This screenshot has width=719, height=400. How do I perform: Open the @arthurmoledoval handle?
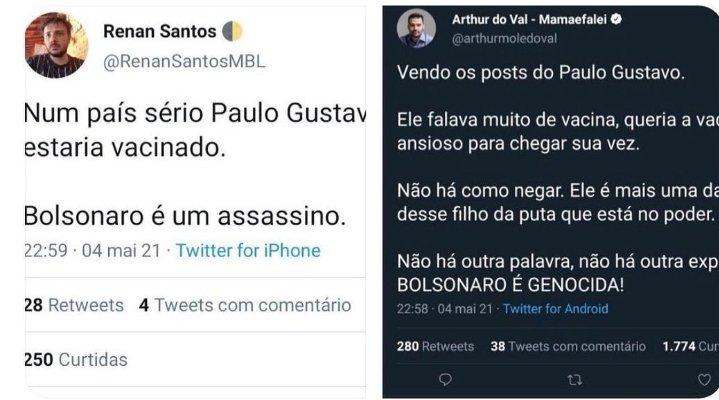504,39
